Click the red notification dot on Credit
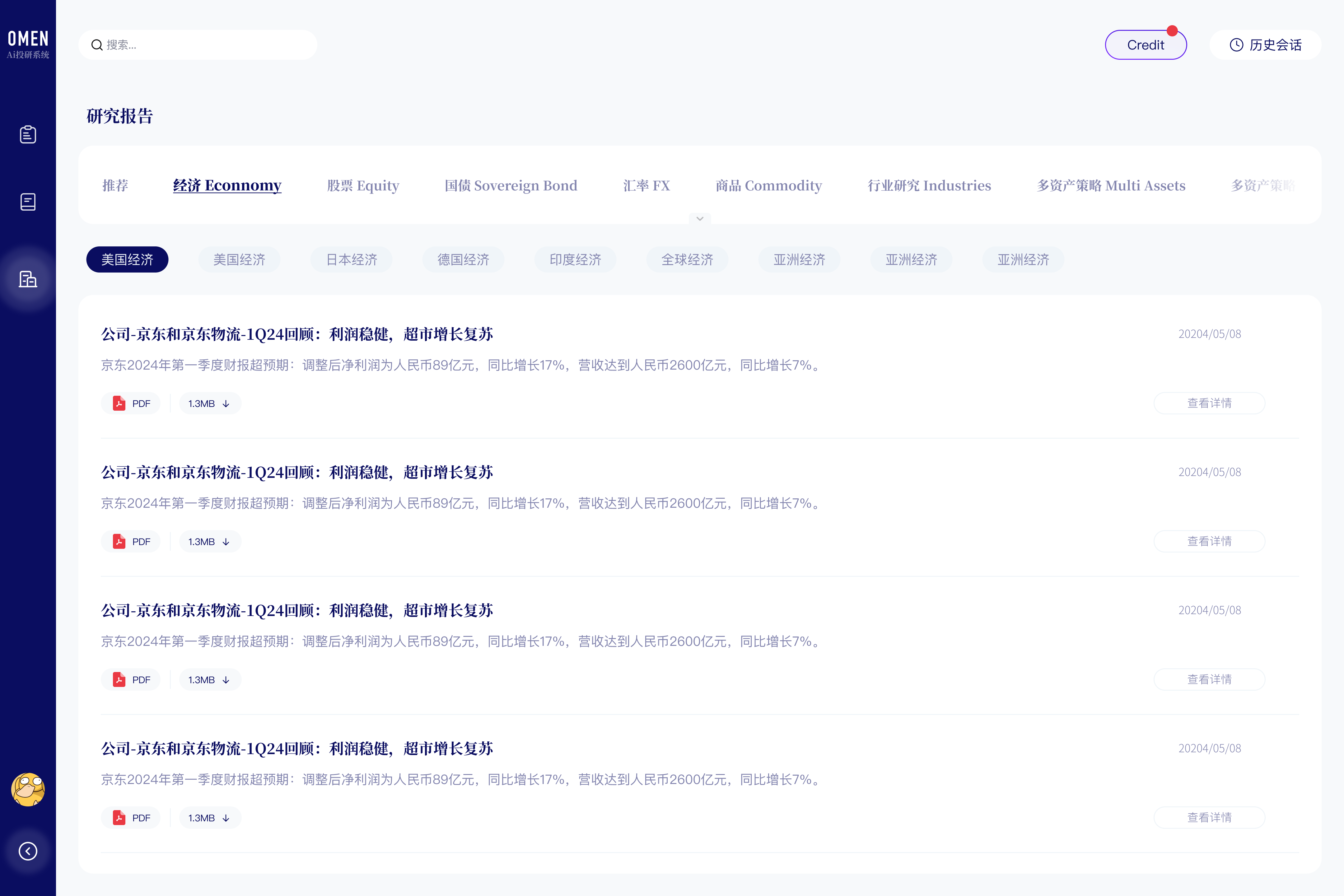 point(1172,30)
